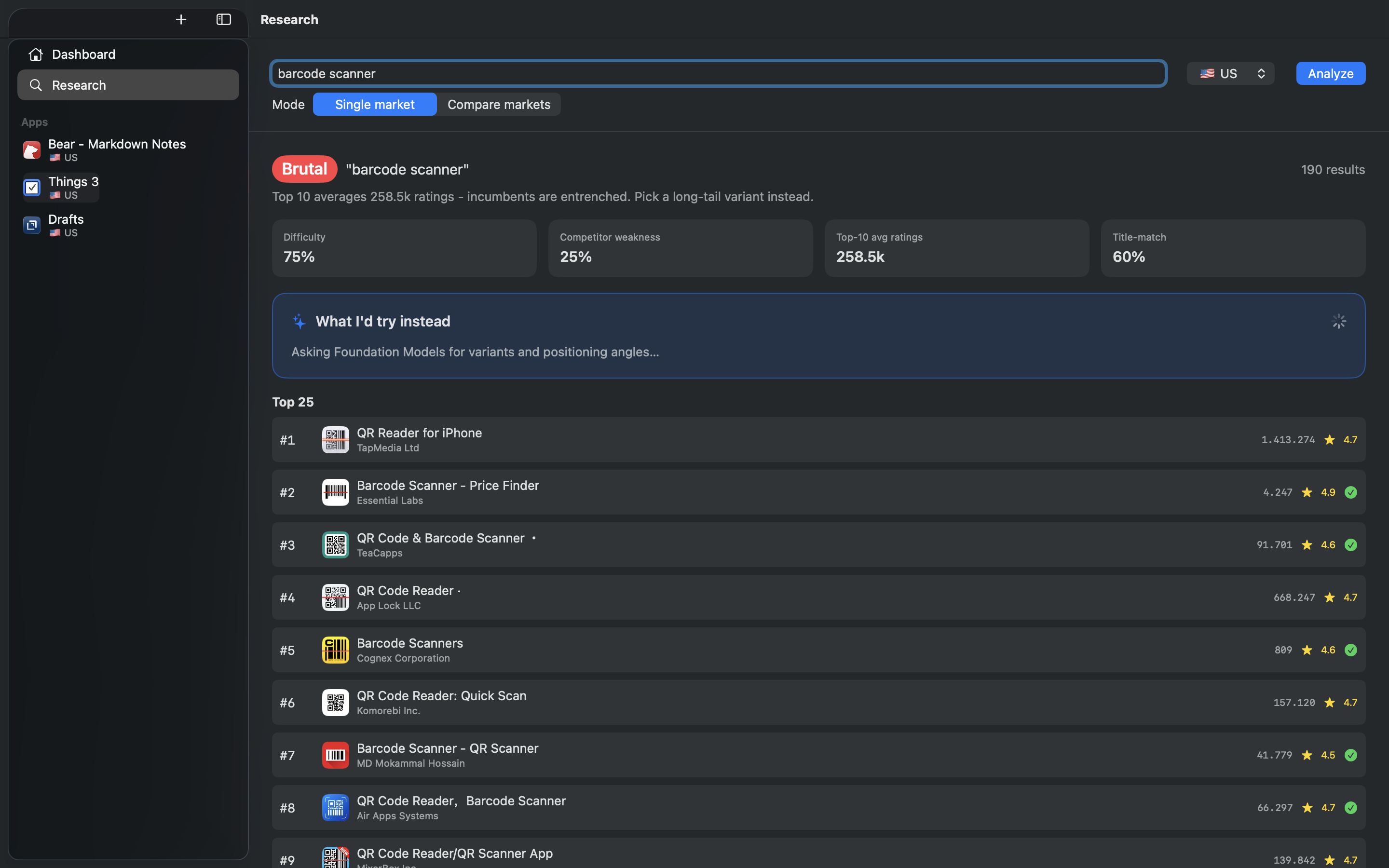Click Komorebi Quick Scan app icon
1389x868 pixels.
(335, 703)
